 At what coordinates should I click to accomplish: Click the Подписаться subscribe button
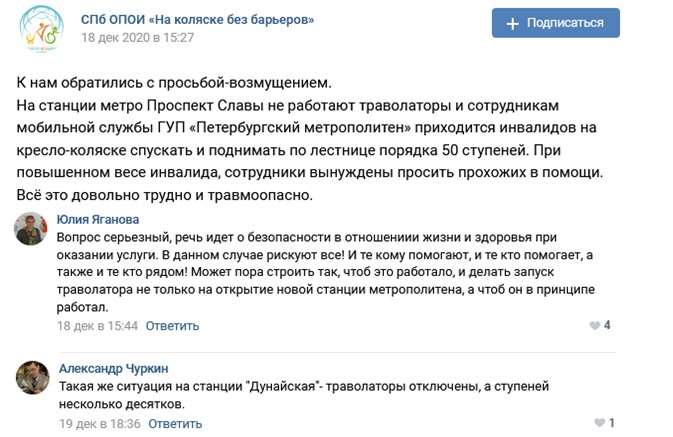pos(555,23)
